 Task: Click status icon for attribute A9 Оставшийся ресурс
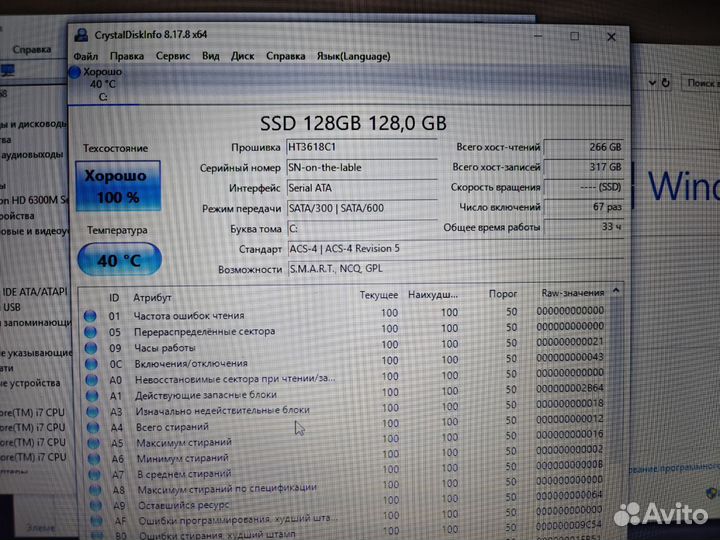[96, 506]
